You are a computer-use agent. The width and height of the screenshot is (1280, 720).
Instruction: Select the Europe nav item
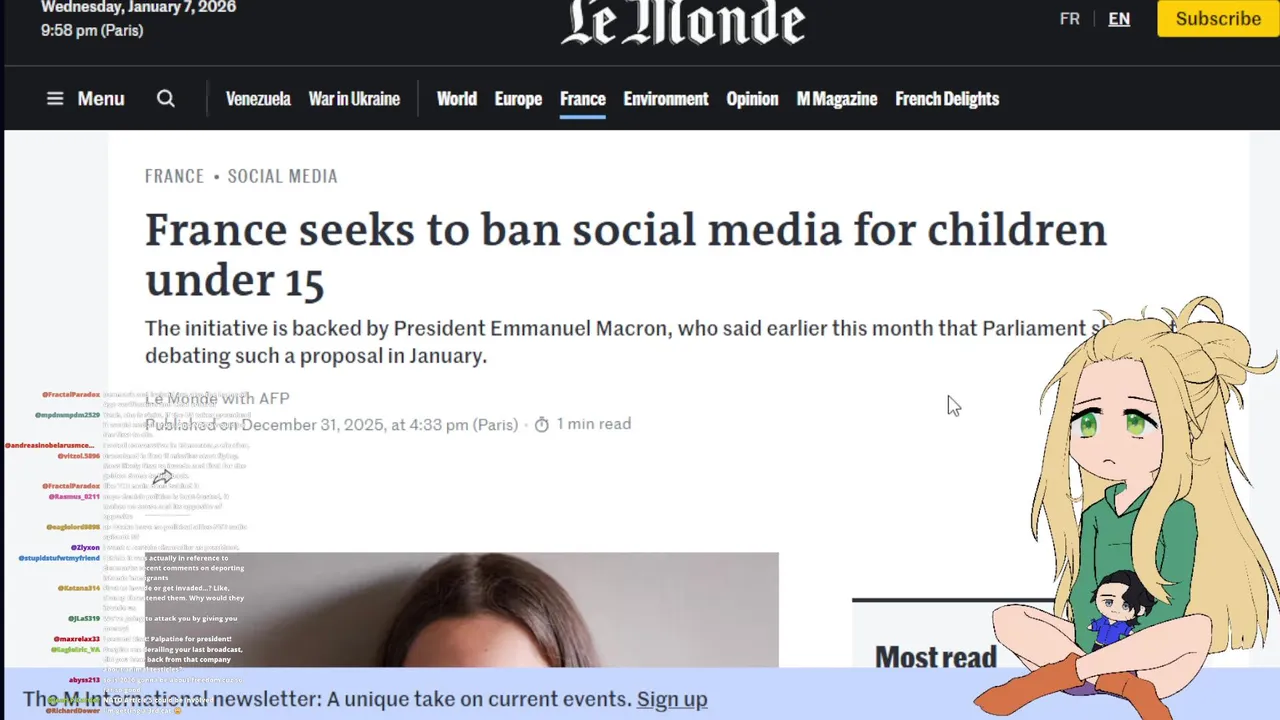[x=518, y=99]
